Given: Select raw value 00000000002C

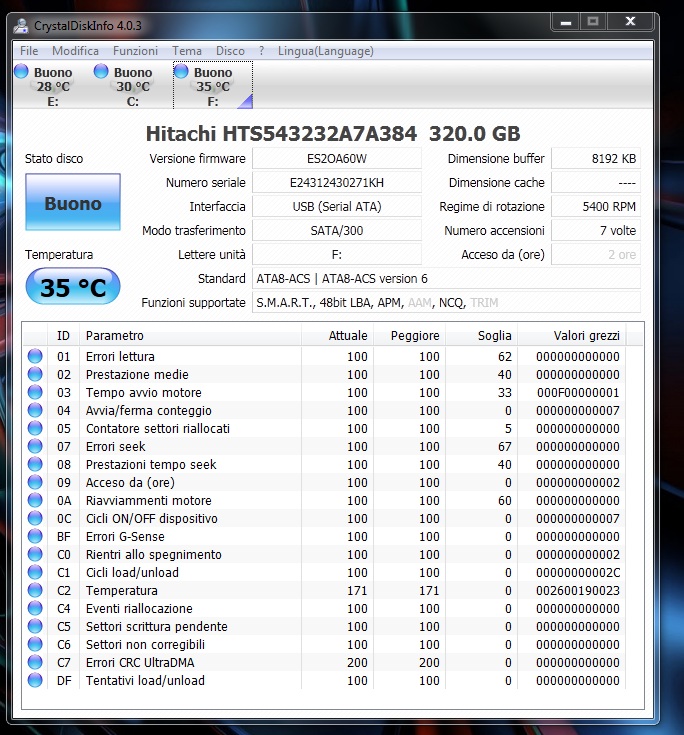Looking at the screenshot, I should 578,572.
